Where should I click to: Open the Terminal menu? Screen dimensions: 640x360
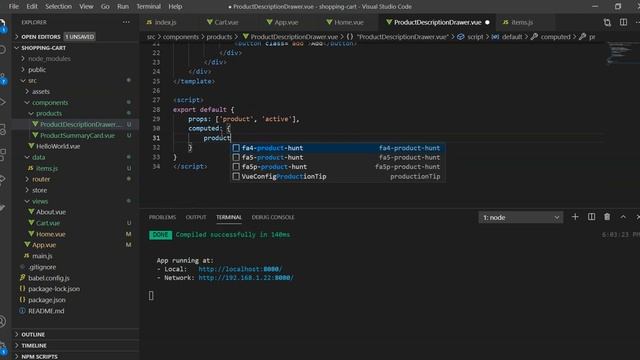click(149, 7)
